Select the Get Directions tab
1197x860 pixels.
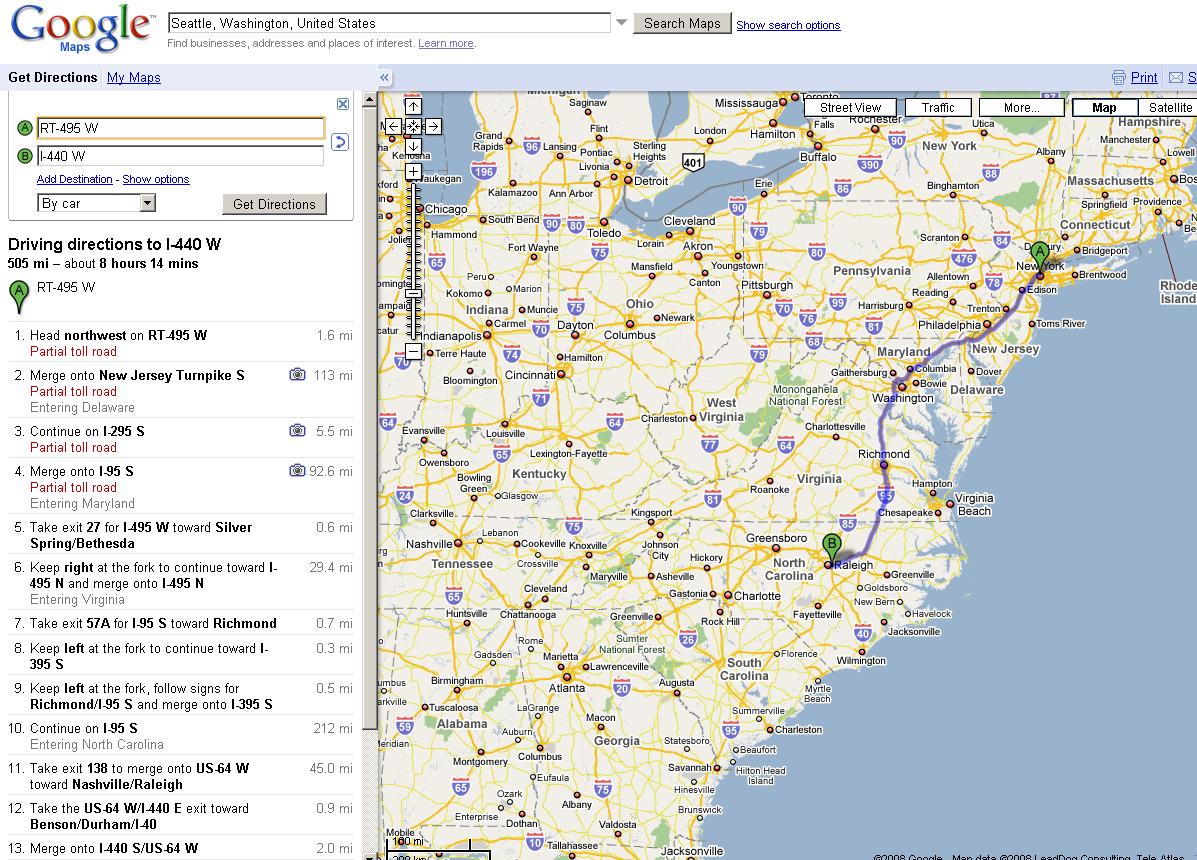53,78
